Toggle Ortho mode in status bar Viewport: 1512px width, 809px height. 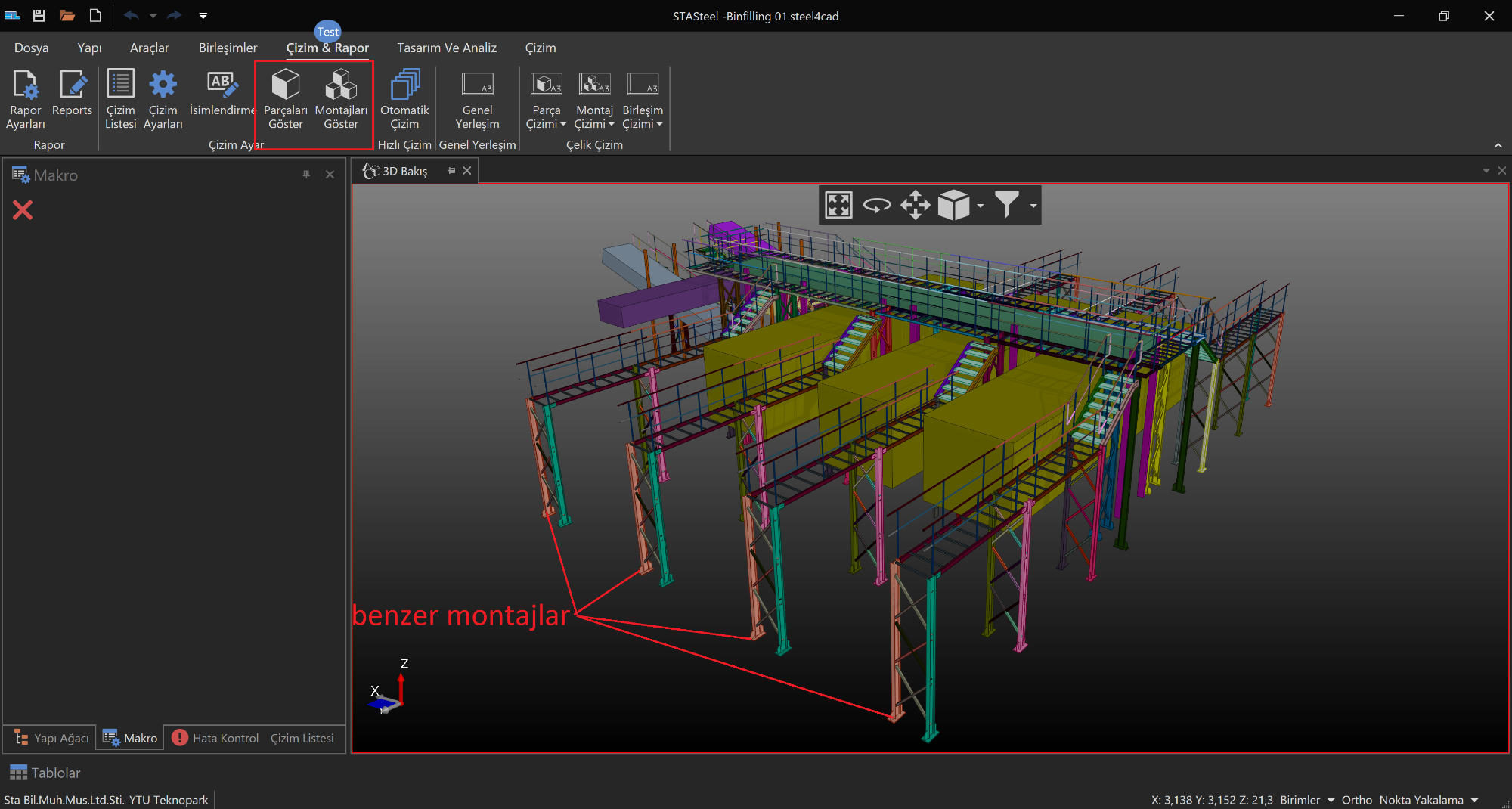pos(1356,800)
